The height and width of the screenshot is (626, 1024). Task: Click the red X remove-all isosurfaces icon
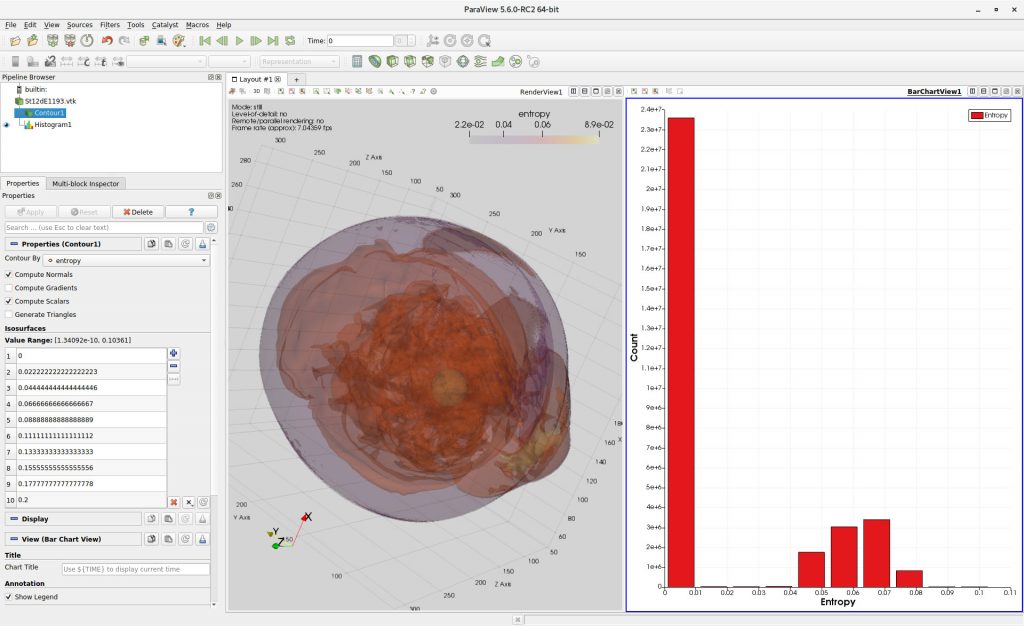[173, 501]
